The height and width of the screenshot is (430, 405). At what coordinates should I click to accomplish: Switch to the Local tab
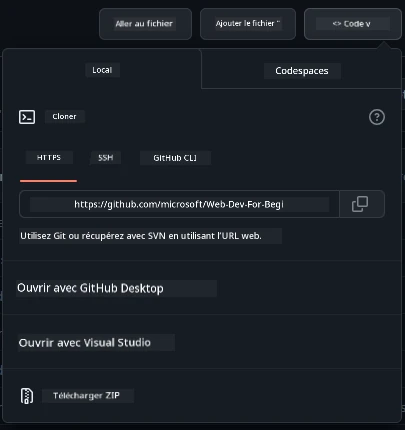(x=102, y=69)
